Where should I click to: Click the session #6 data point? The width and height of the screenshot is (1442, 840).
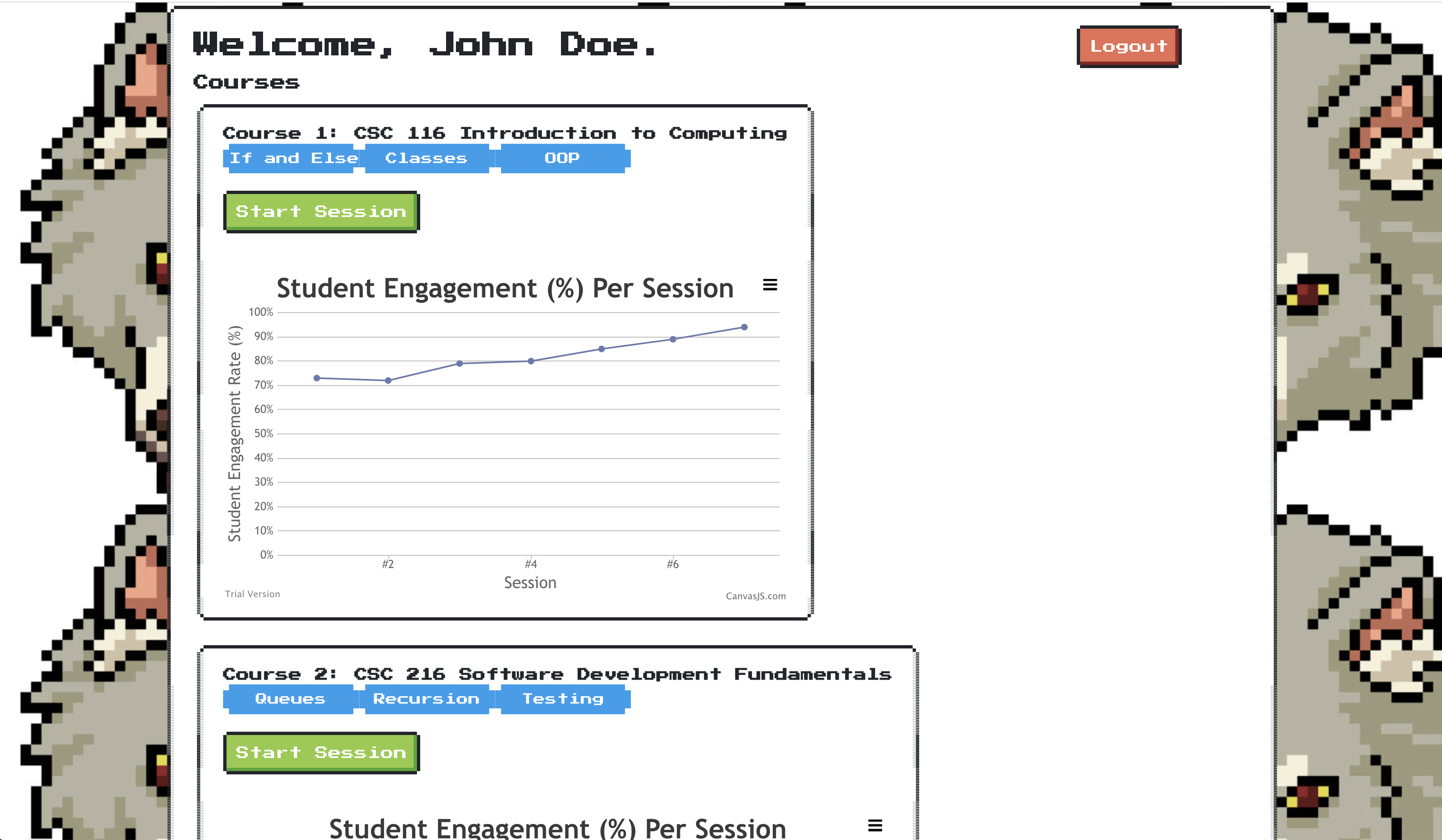673,339
